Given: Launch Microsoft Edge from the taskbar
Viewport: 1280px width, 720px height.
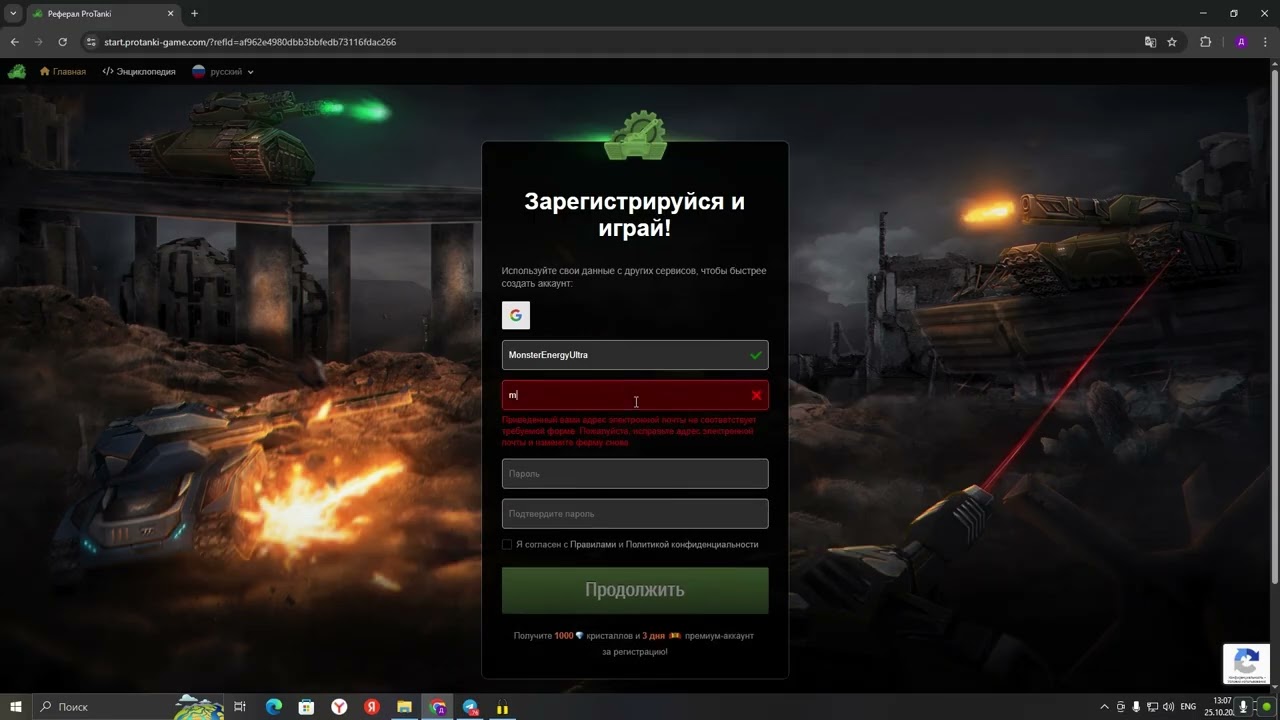Looking at the screenshot, I should (x=273, y=707).
